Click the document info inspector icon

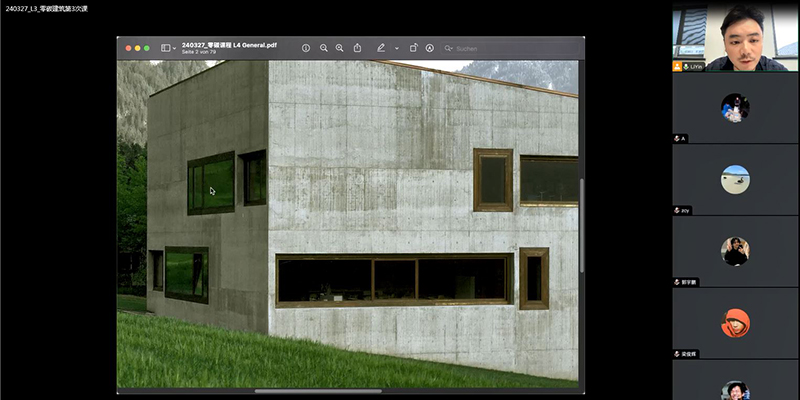pos(306,48)
